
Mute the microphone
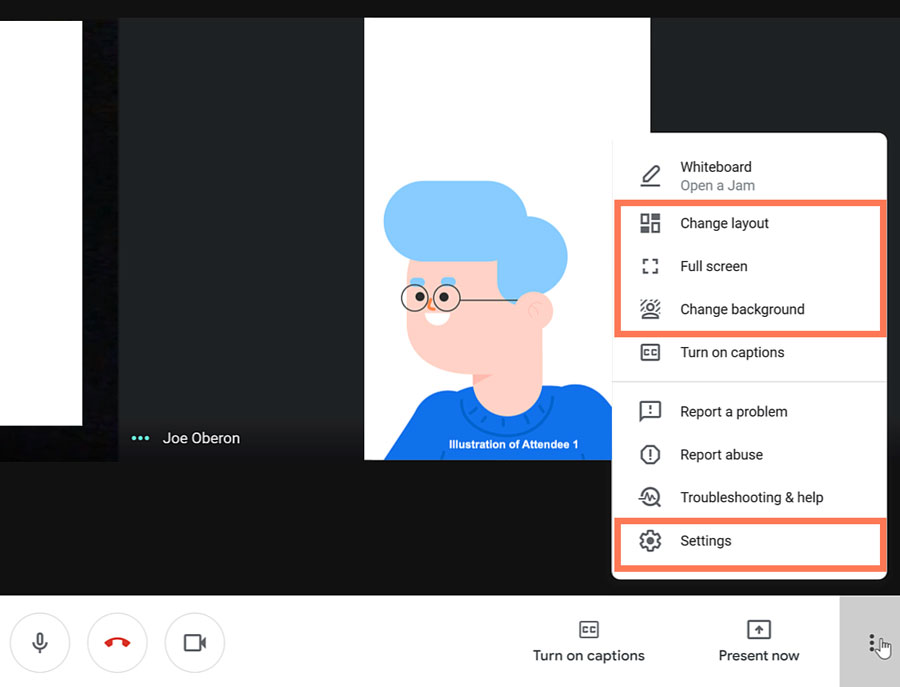(40, 642)
